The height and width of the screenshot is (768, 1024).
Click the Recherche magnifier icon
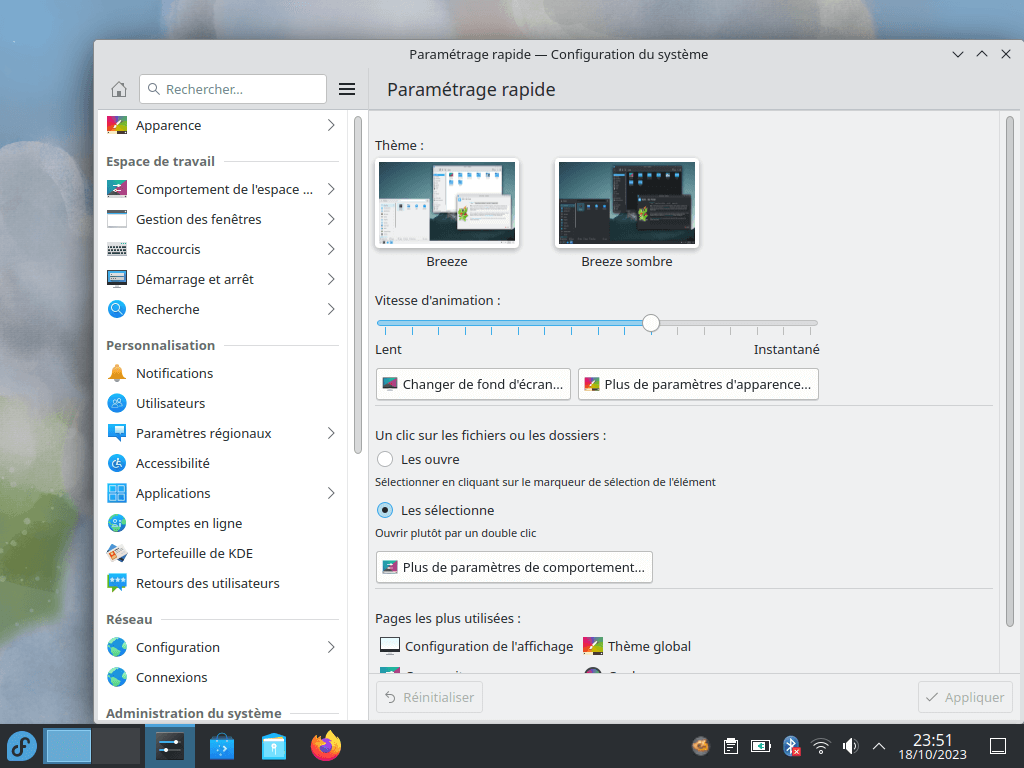117,310
